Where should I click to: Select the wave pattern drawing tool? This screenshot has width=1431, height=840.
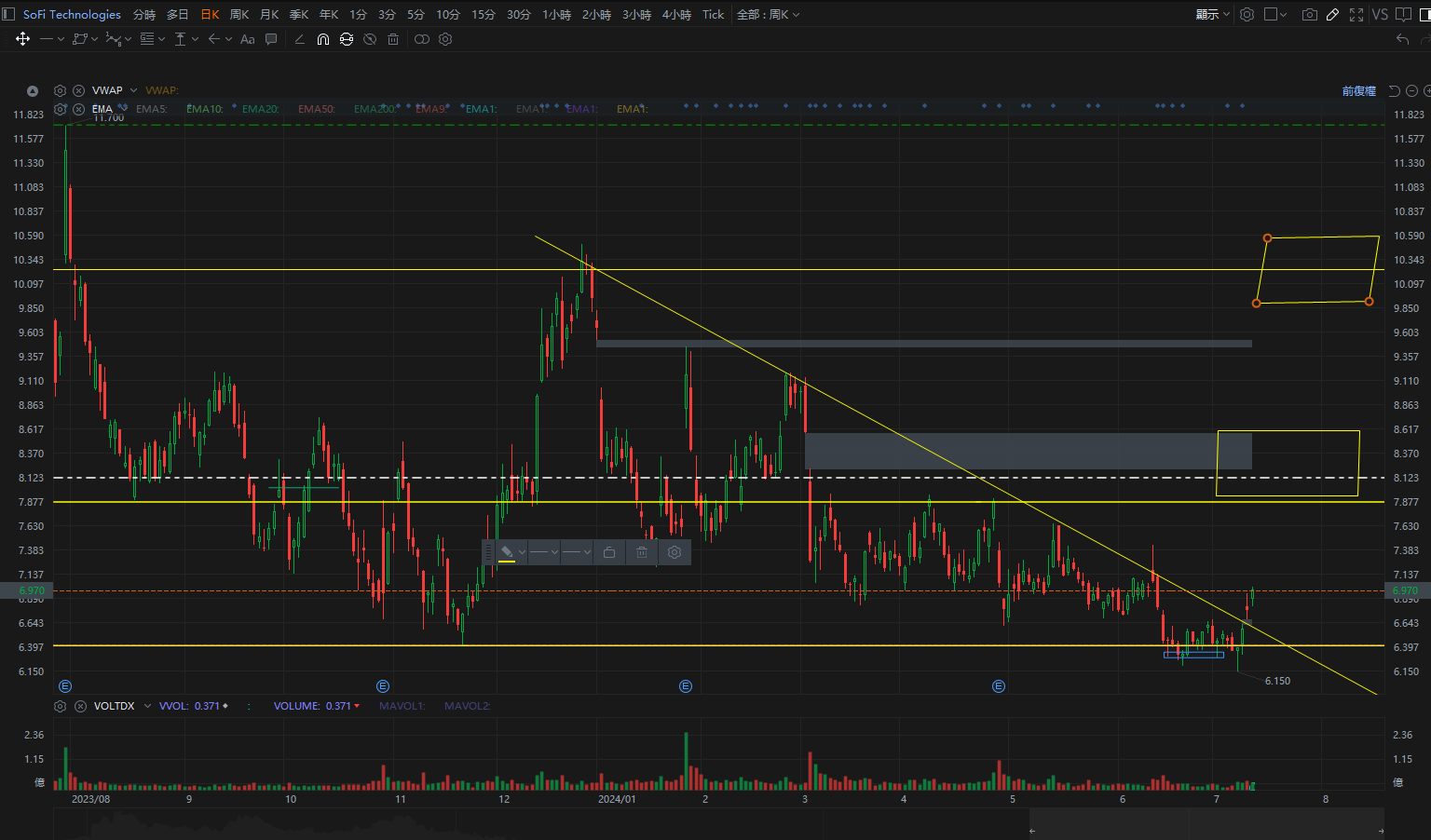[113, 39]
